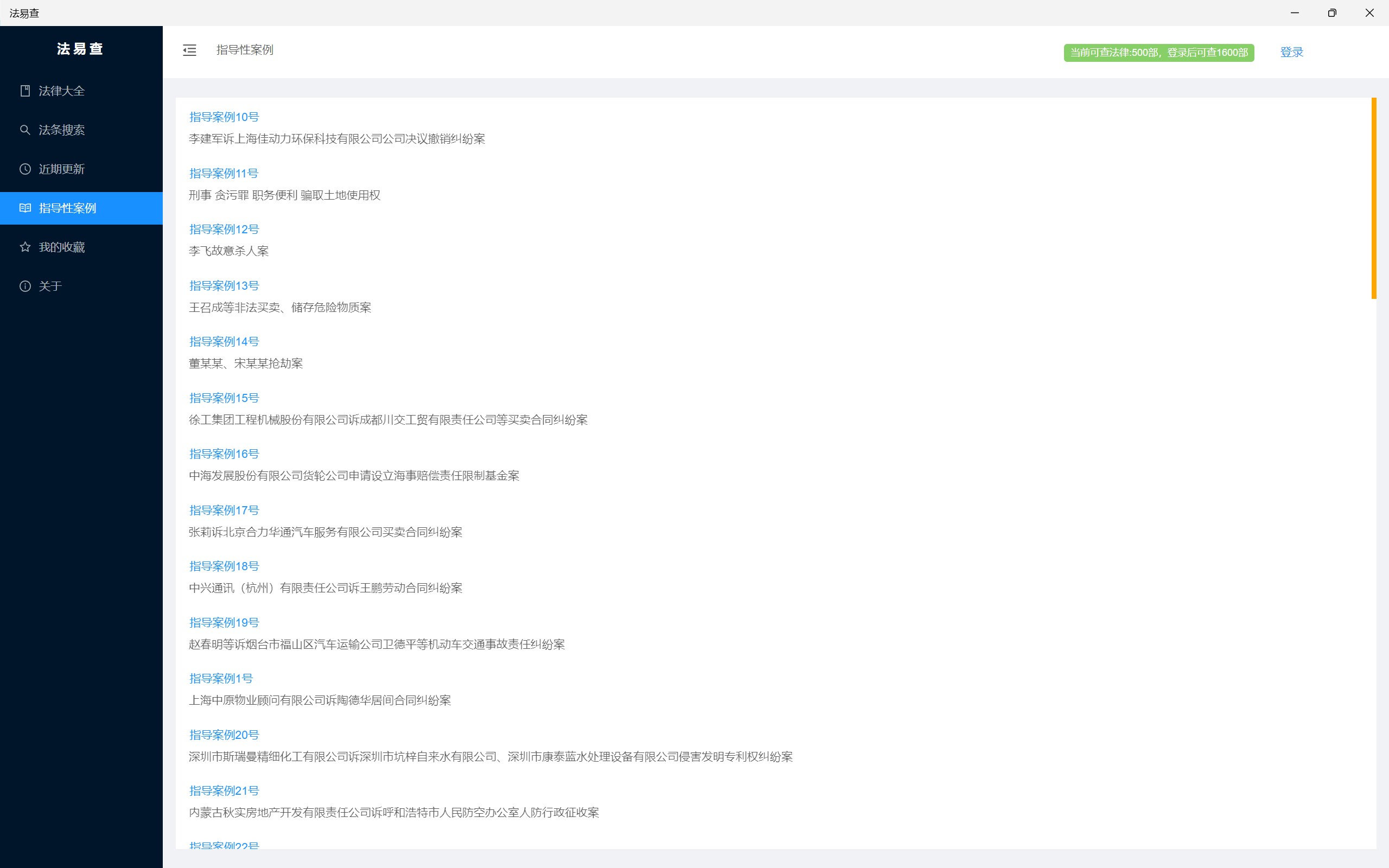Open 指导案例13号 link
Image resolution: width=1389 pixels, height=868 pixels.
224,286
